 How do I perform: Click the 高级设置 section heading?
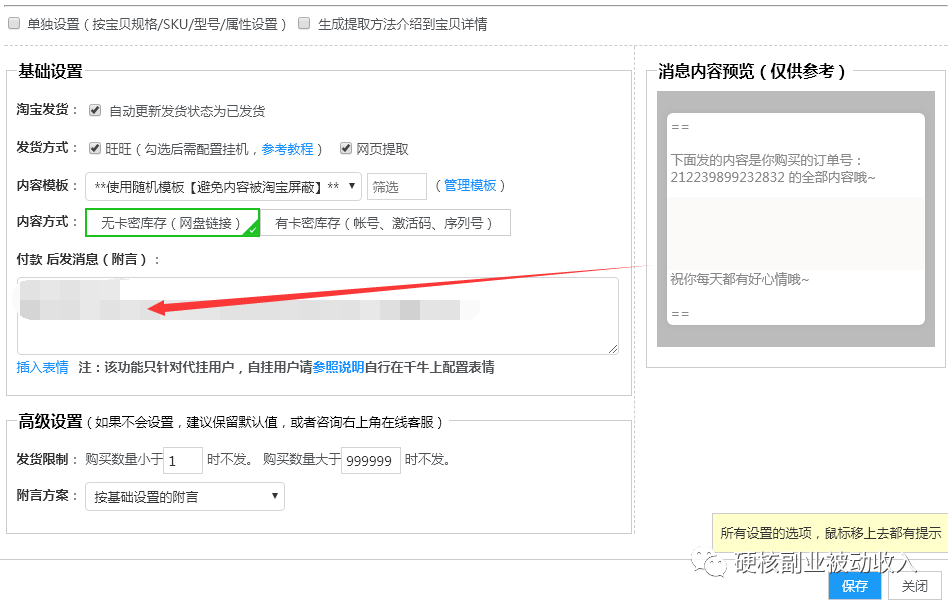(50, 421)
